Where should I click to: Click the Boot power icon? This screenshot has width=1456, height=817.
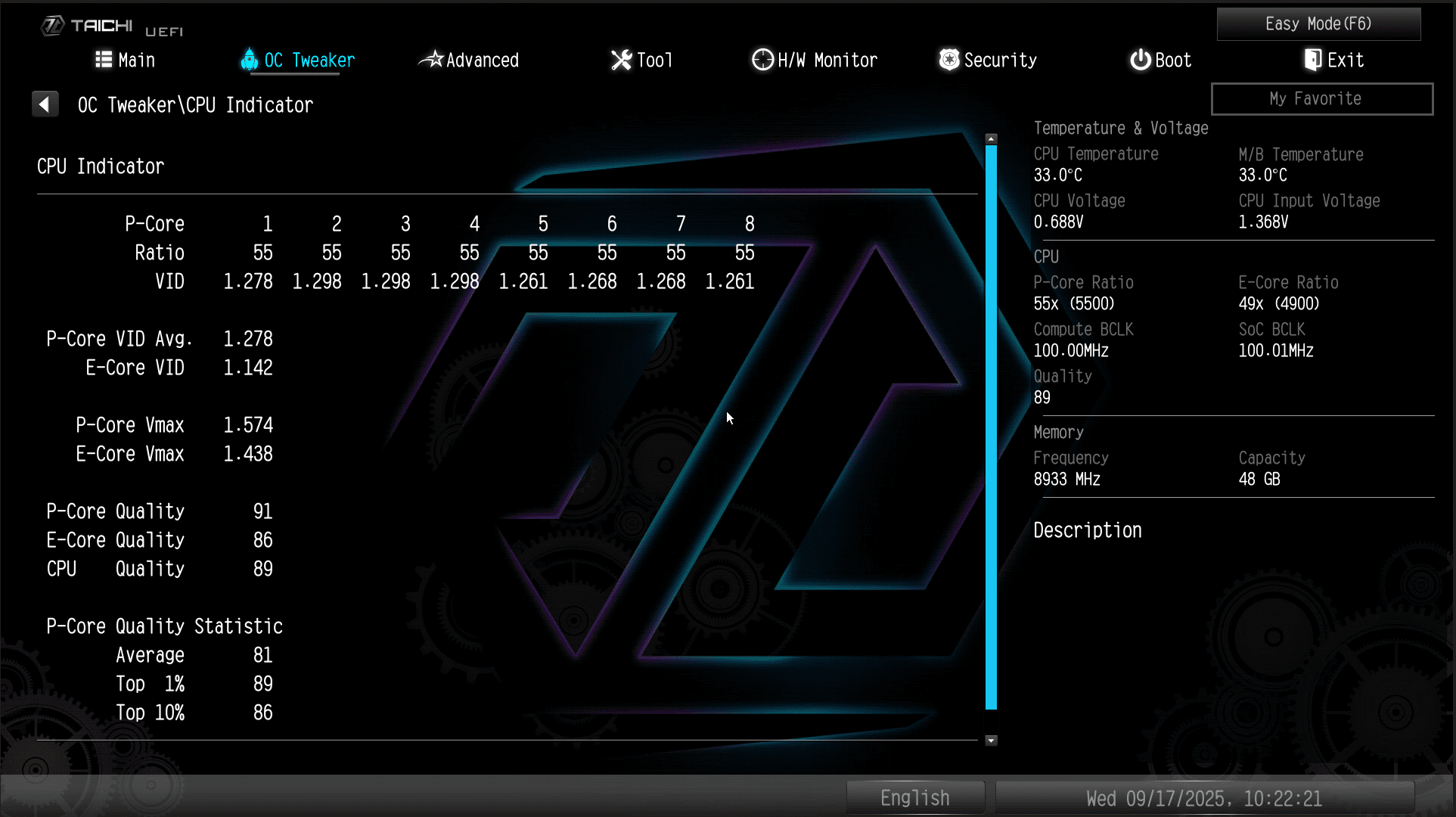[x=1140, y=60]
